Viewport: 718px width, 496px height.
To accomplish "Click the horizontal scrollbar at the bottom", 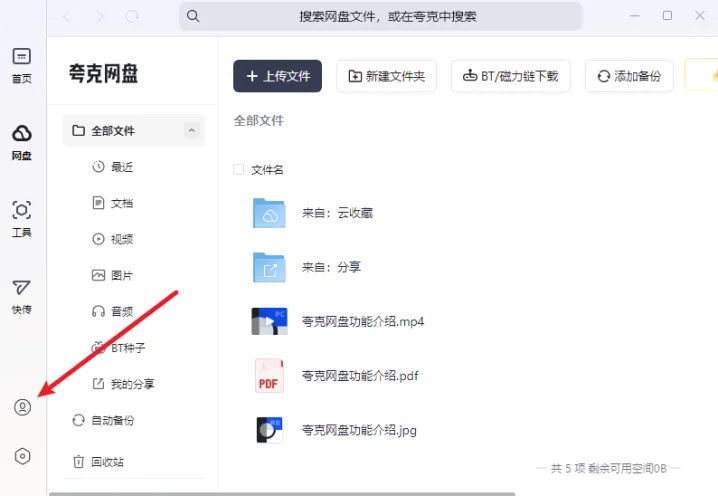I will (x=282, y=494).
